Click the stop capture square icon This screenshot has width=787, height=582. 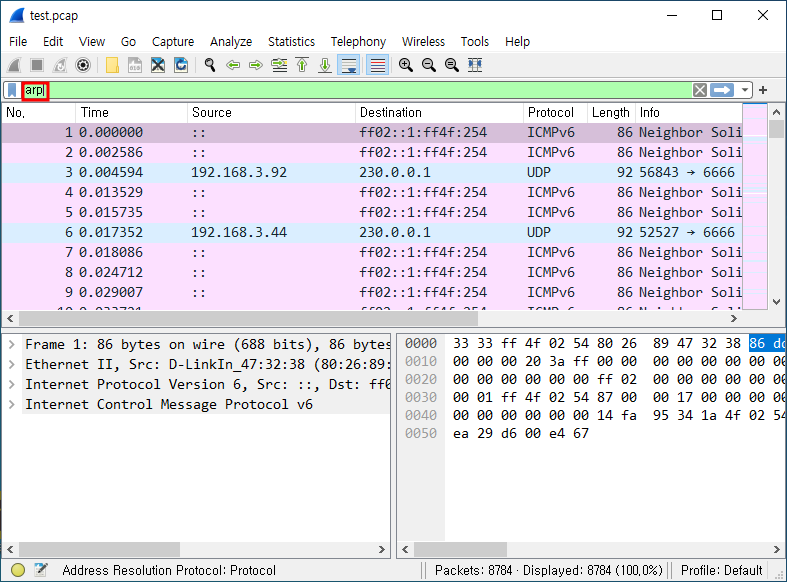[37, 65]
